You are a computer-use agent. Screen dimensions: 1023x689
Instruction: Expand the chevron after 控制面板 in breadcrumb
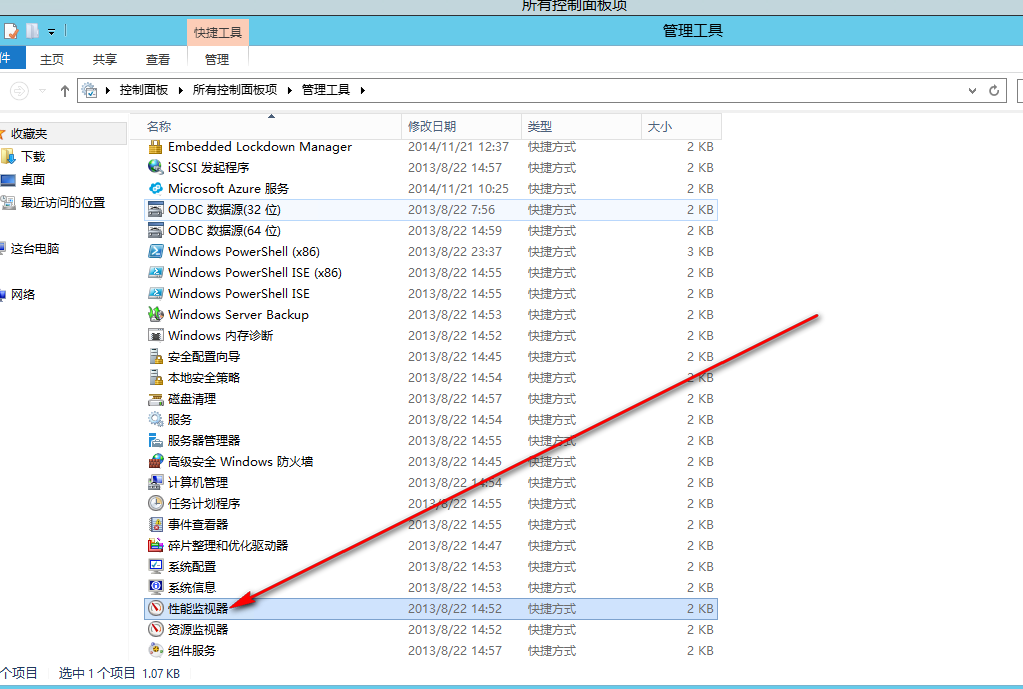click(180, 90)
